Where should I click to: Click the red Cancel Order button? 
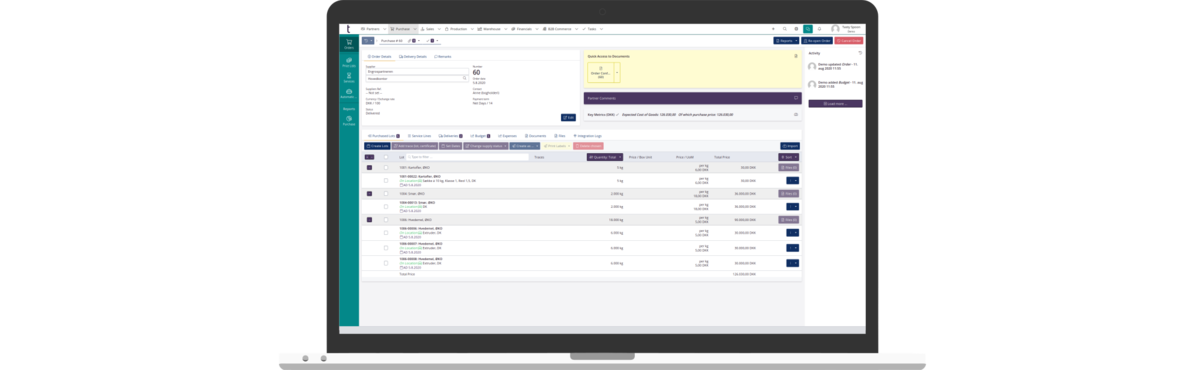(848, 41)
